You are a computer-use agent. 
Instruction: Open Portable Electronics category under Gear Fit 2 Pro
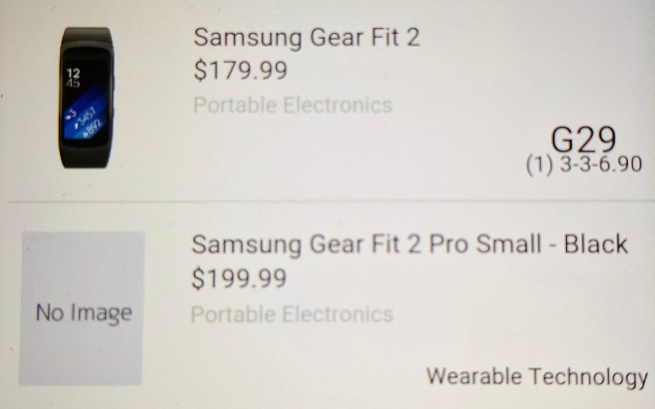coord(292,314)
